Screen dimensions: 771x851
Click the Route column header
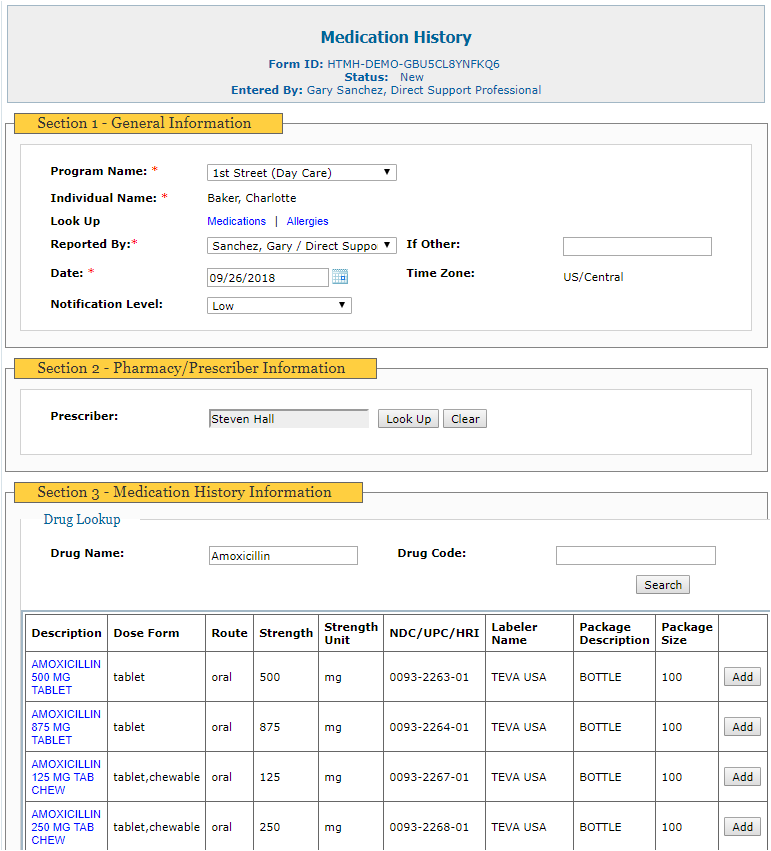229,633
